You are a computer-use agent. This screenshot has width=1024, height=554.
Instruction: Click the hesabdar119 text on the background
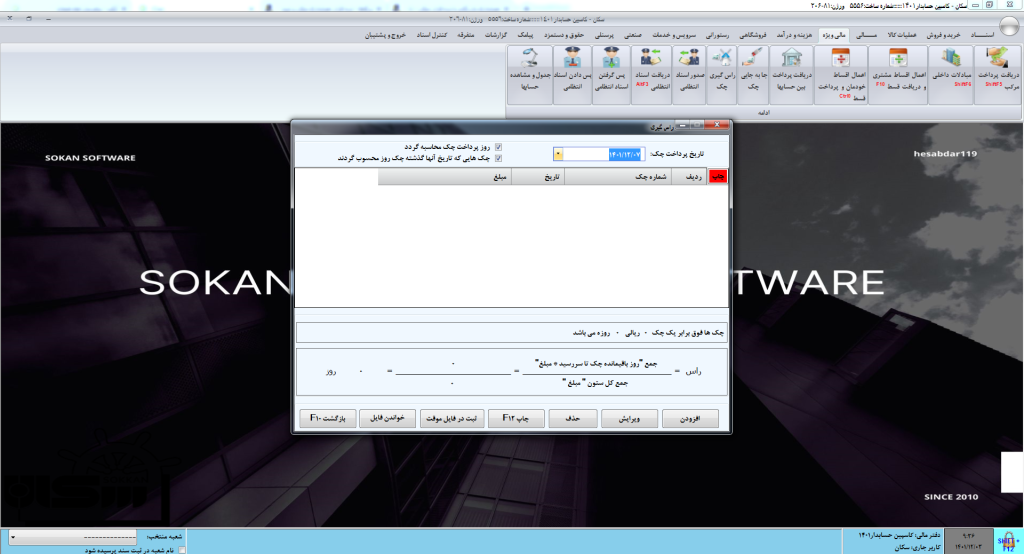pos(945,154)
